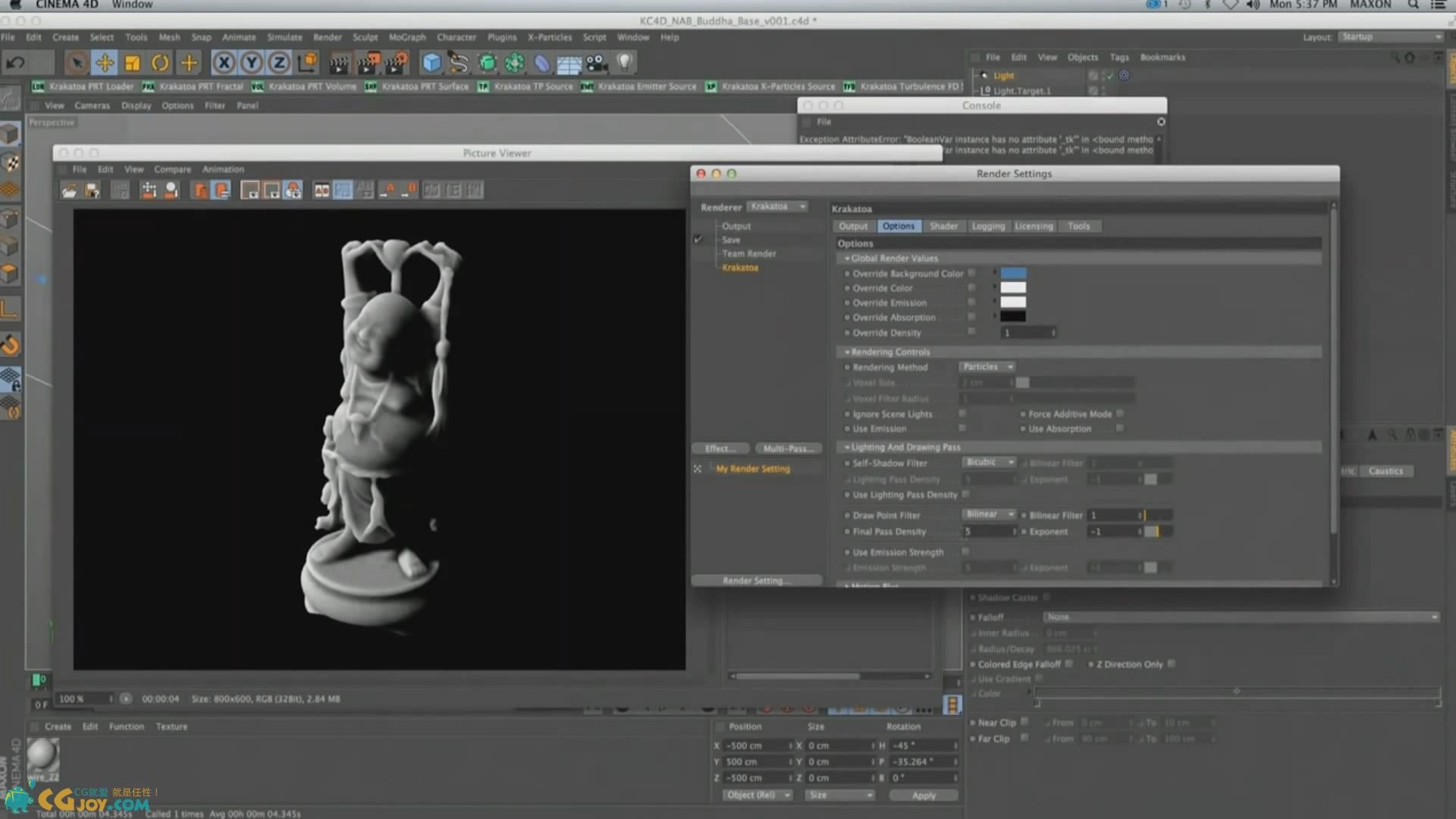
Task: Open the MoGraph menu
Action: pos(407,37)
